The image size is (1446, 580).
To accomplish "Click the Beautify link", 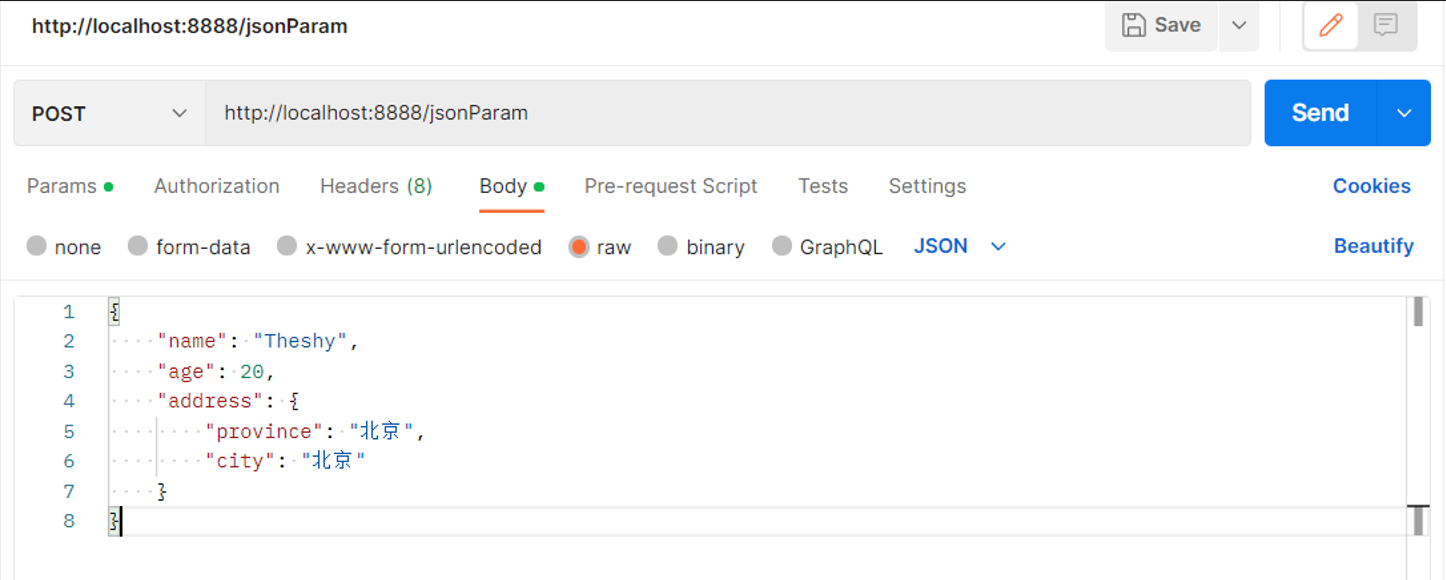I will pos(1373,246).
